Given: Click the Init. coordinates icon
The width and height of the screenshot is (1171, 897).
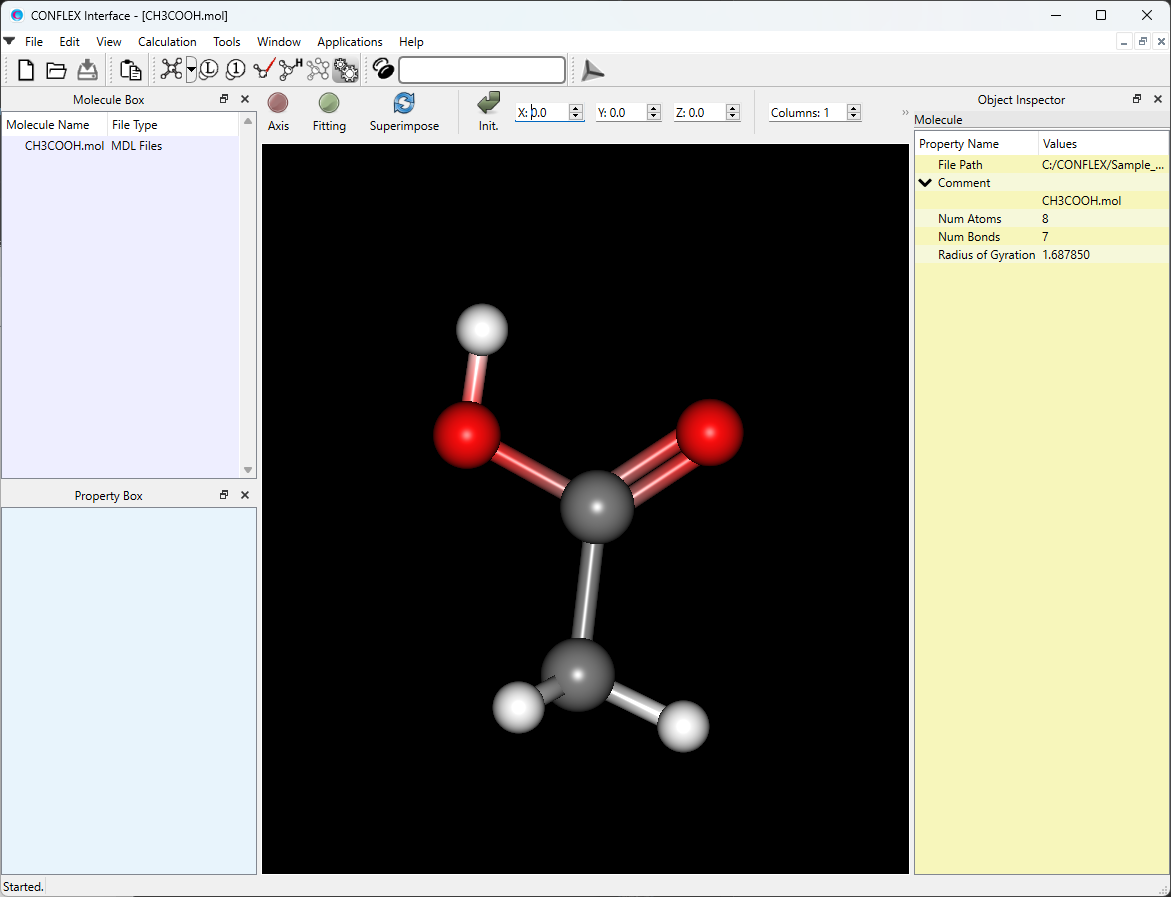Looking at the screenshot, I should (x=488, y=104).
